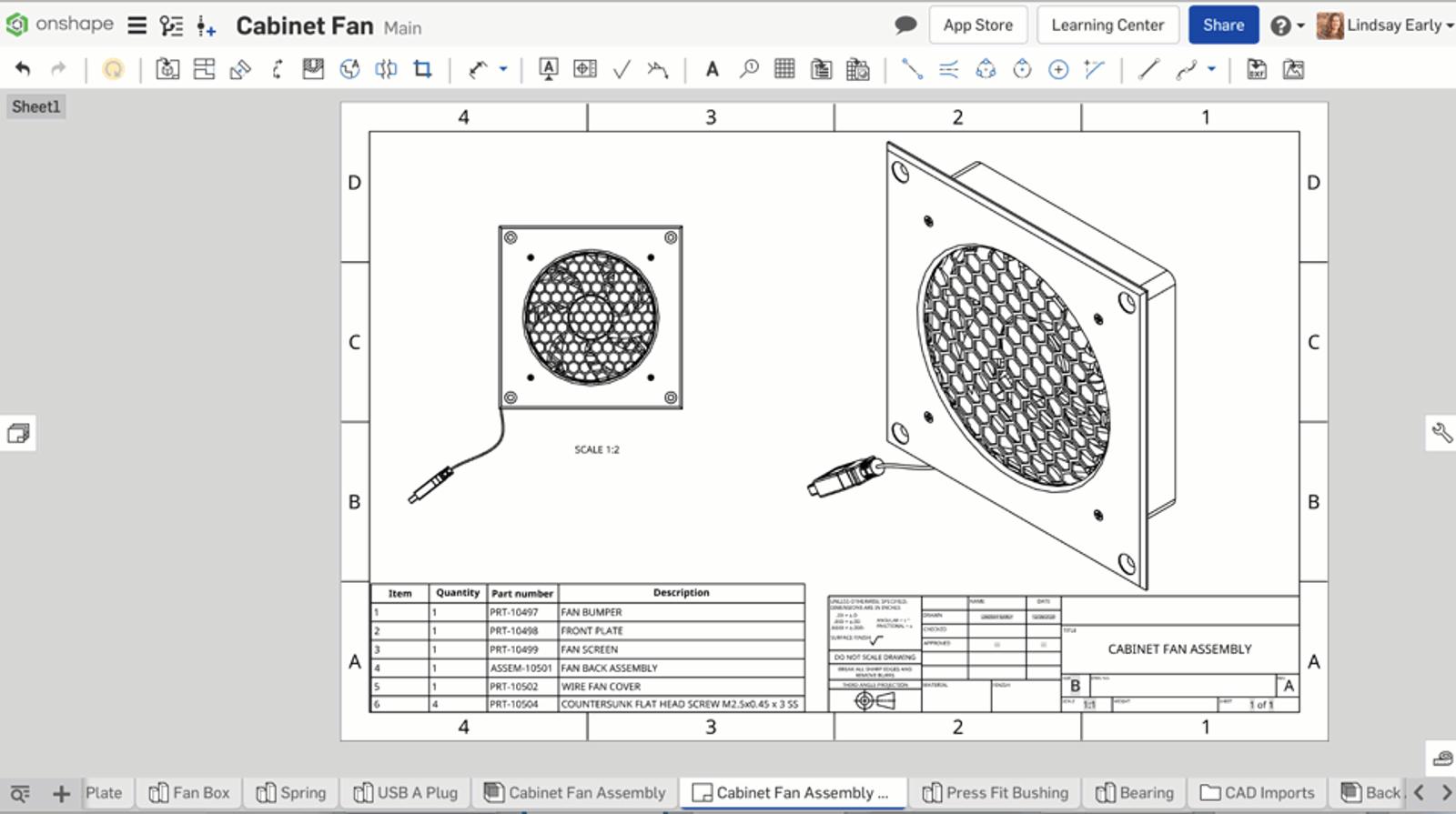
Task: Switch to the Fan Box tab
Action: click(189, 793)
